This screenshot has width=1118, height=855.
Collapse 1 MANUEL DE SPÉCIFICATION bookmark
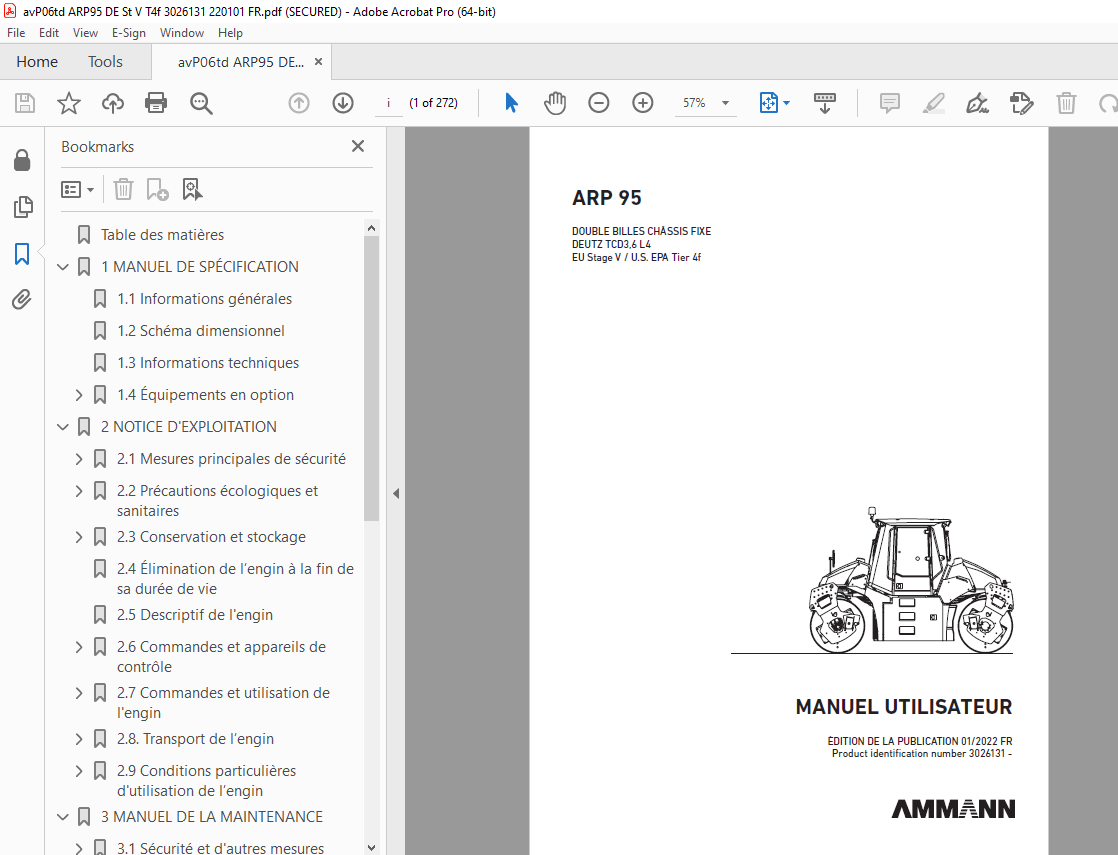click(x=63, y=267)
